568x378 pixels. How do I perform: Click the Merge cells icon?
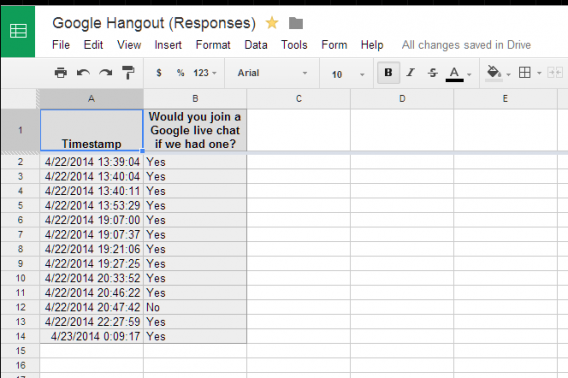555,73
